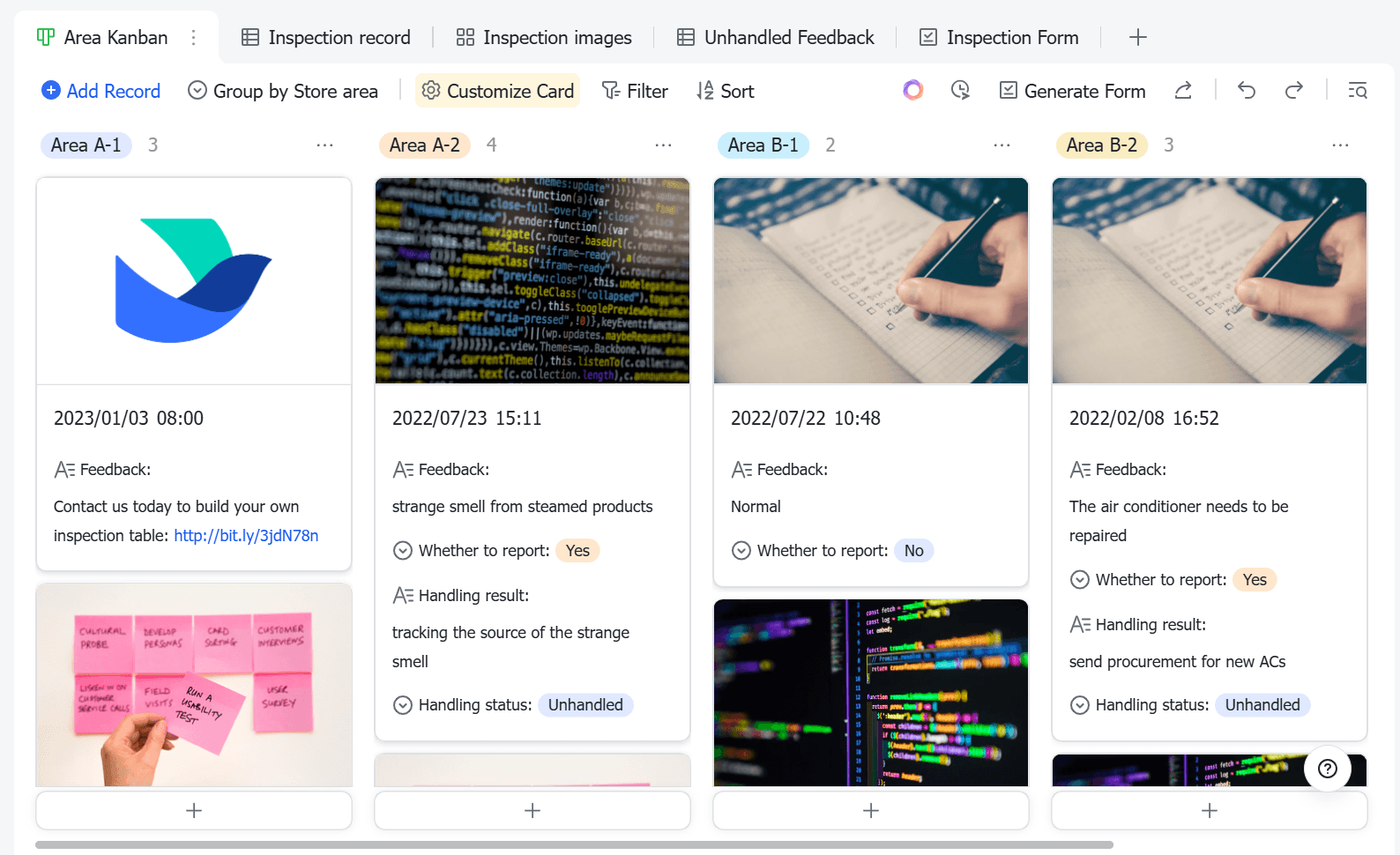Follow the http://bit.ly/3jdN78n link

pyautogui.click(x=246, y=535)
